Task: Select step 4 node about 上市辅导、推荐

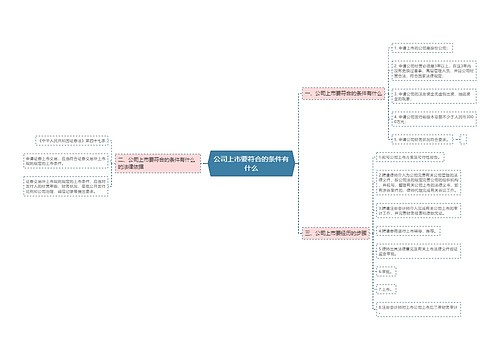Action: pos(408,231)
